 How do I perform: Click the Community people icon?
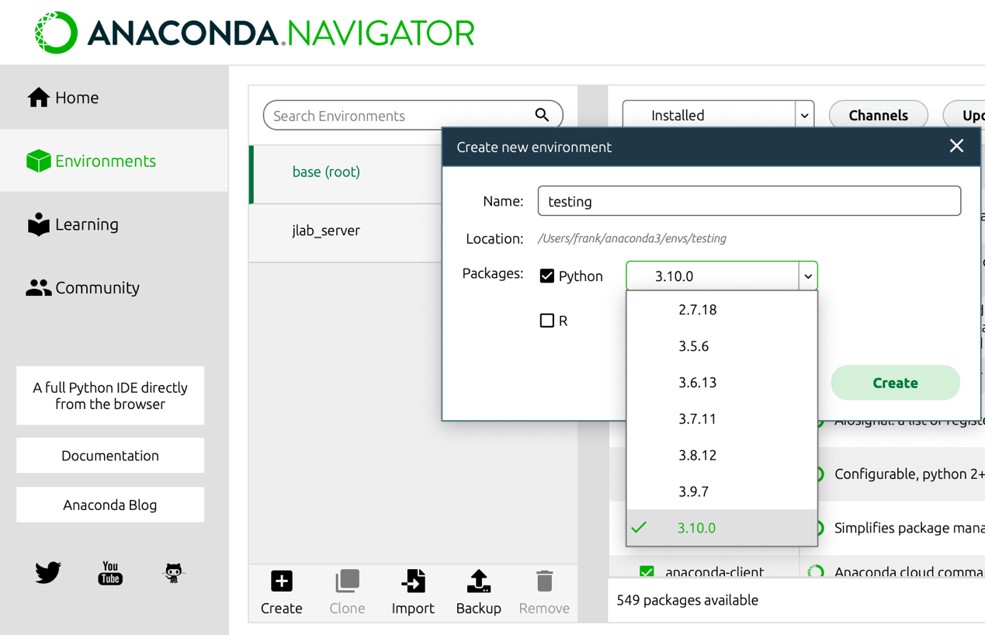[38, 288]
